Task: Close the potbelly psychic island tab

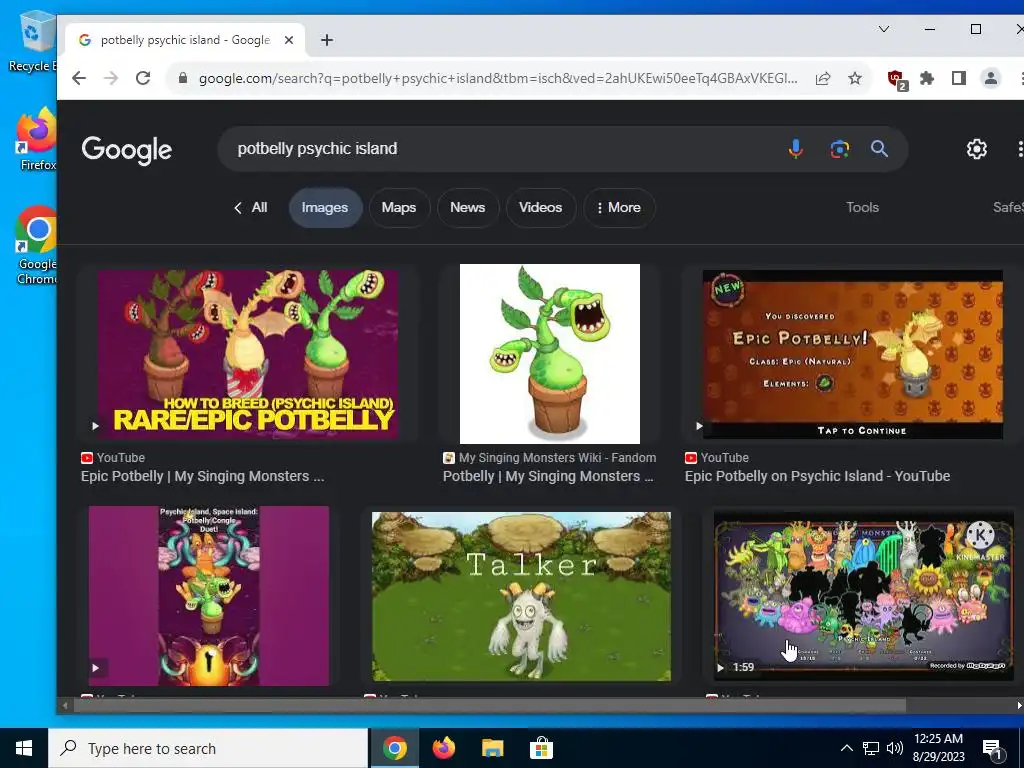Action: [289, 40]
